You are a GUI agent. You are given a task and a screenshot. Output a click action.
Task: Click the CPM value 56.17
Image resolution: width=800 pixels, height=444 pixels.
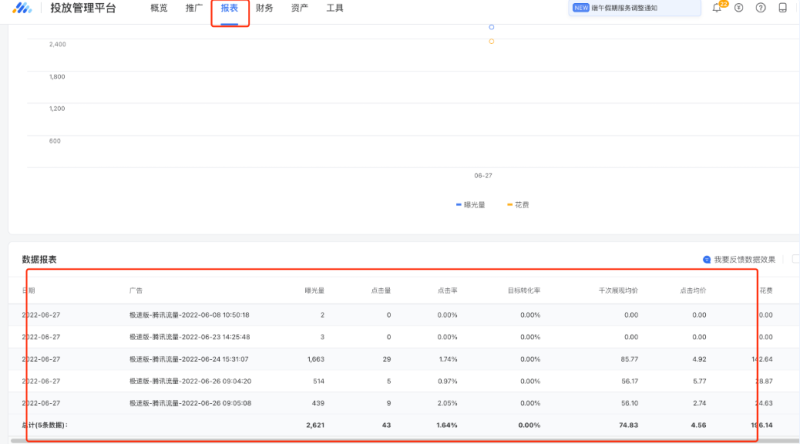pyautogui.click(x=629, y=381)
